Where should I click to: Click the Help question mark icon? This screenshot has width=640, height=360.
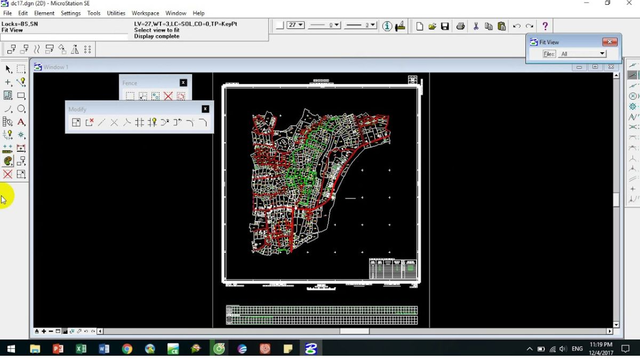545,27
